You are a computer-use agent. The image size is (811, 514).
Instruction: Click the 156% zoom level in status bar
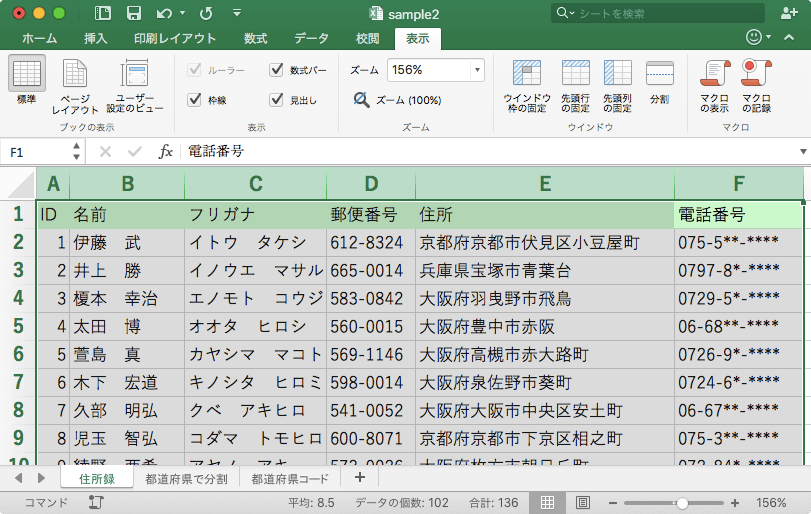coord(771,503)
